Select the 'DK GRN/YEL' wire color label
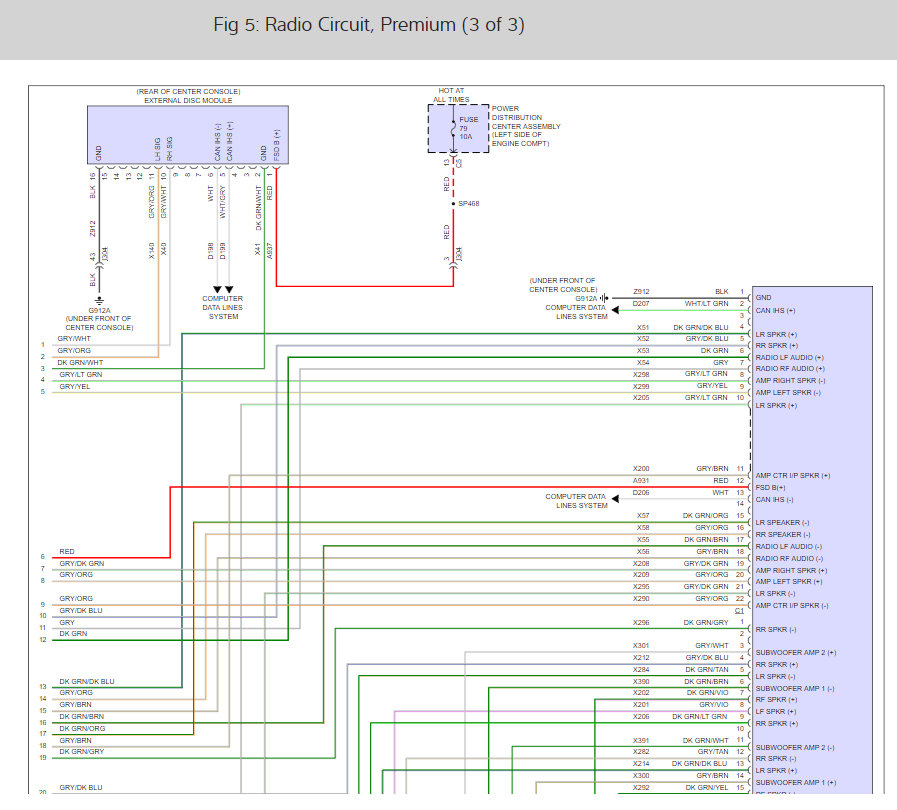The image size is (897, 810). point(707,788)
